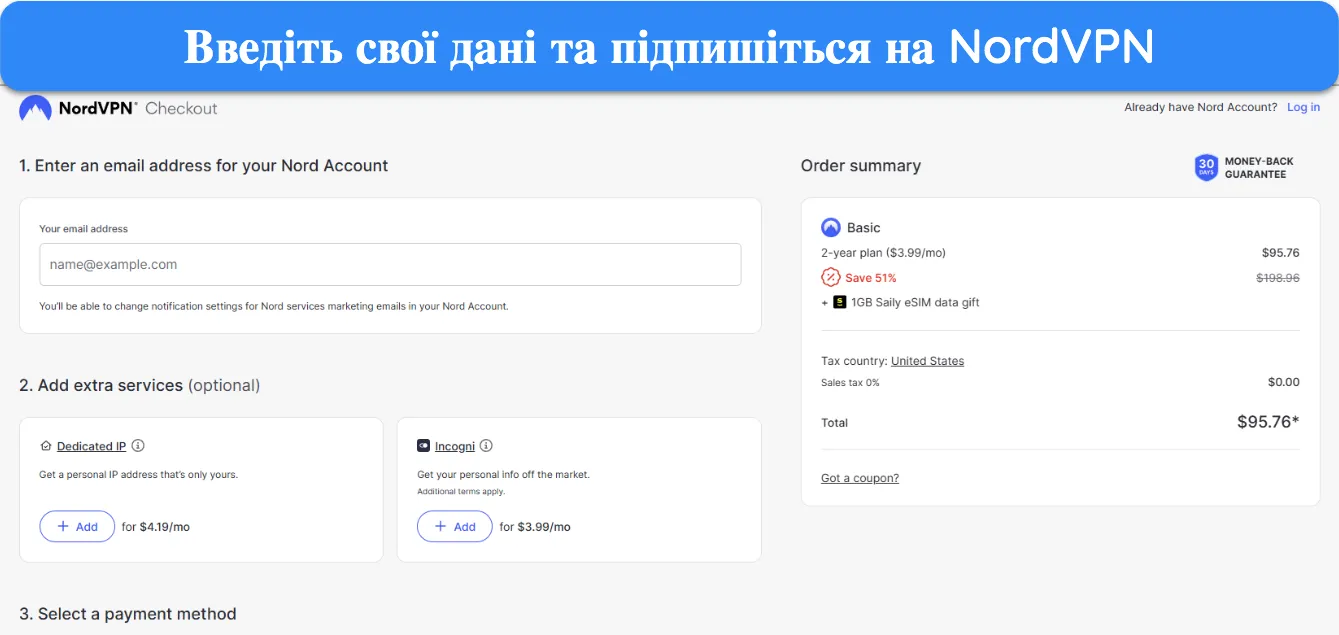Click 'Get your personal info off the market.'
This screenshot has height=635, width=1339.
pyautogui.click(x=503, y=474)
